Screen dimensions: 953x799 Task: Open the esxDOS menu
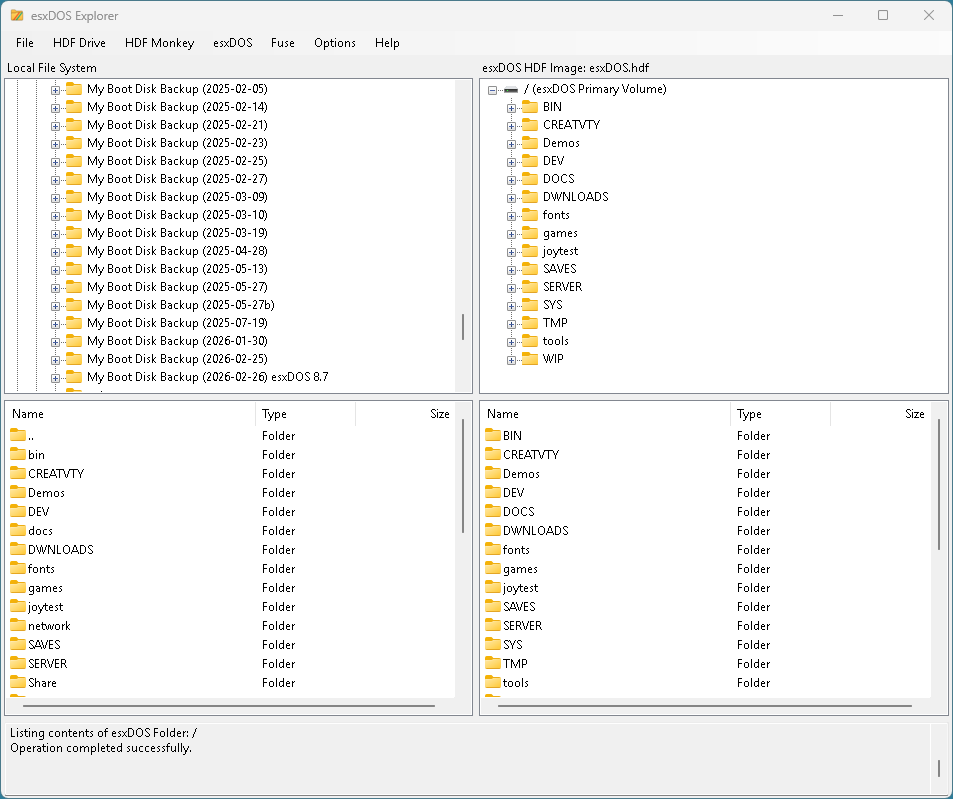[x=233, y=43]
